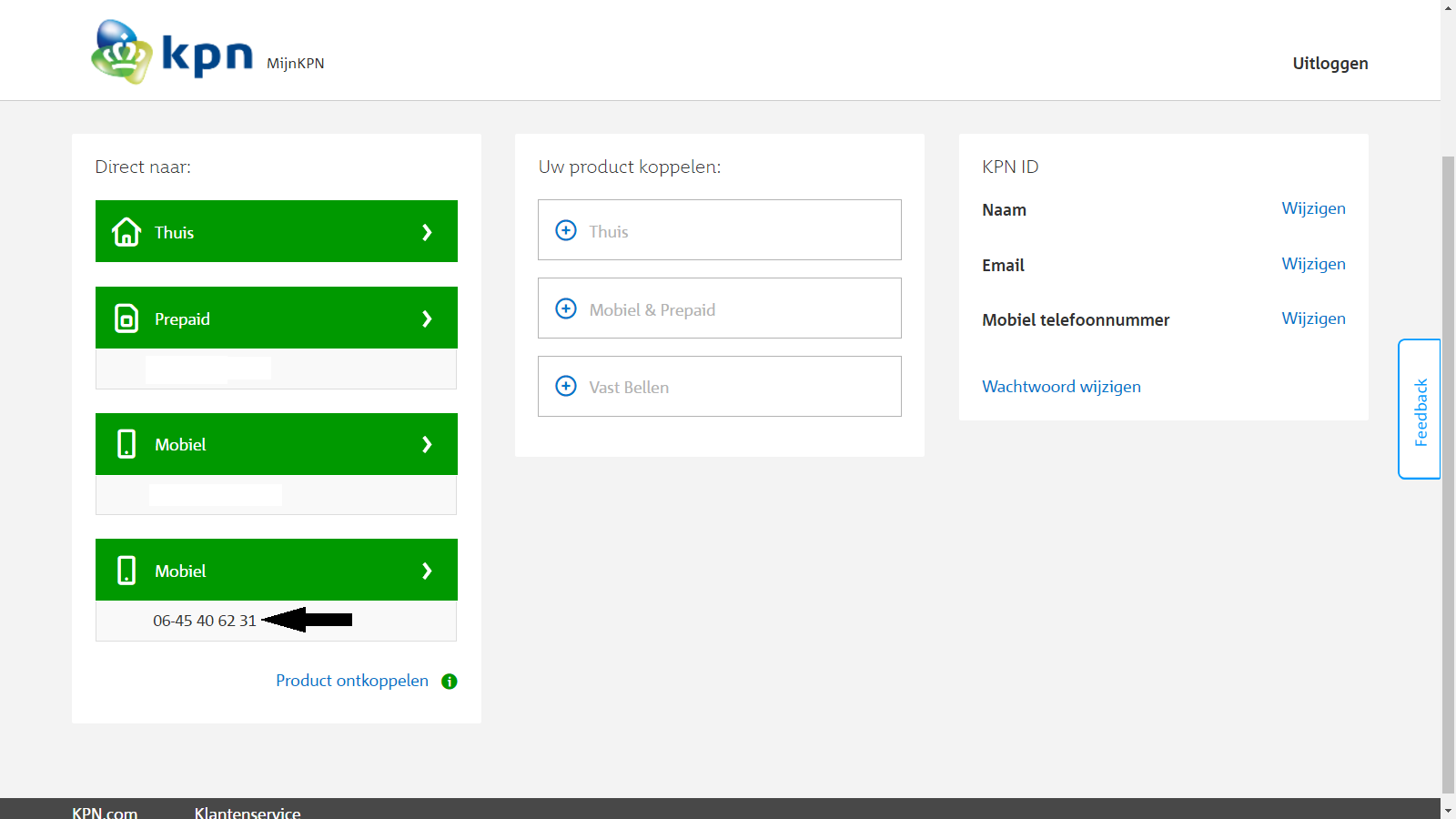
Task: Click Wijzigen next to Email
Action: [x=1313, y=264]
